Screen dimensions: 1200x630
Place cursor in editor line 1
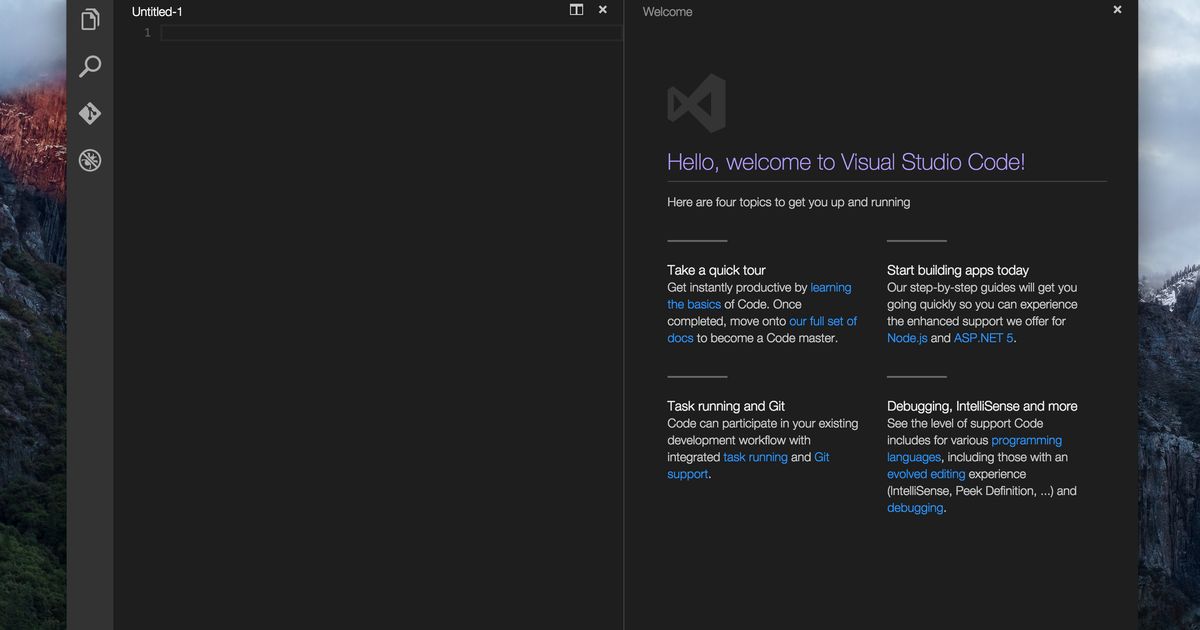(390, 33)
